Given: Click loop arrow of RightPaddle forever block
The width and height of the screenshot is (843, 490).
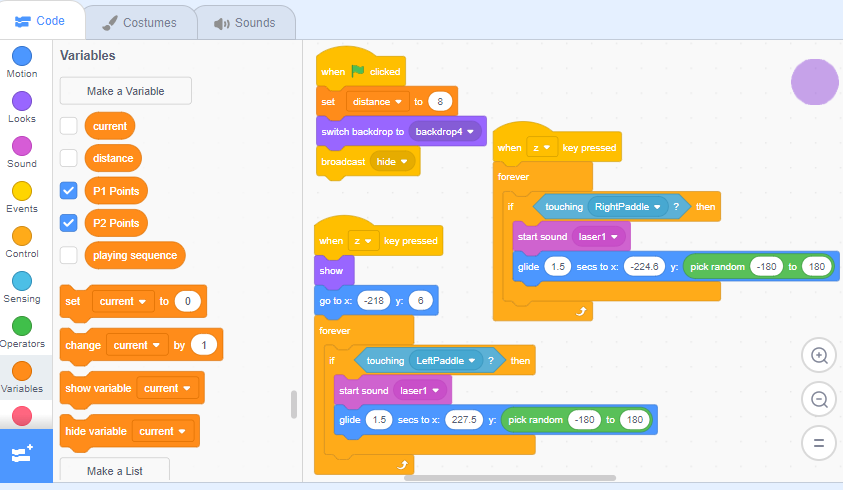Looking at the screenshot, I should [581, 311].
